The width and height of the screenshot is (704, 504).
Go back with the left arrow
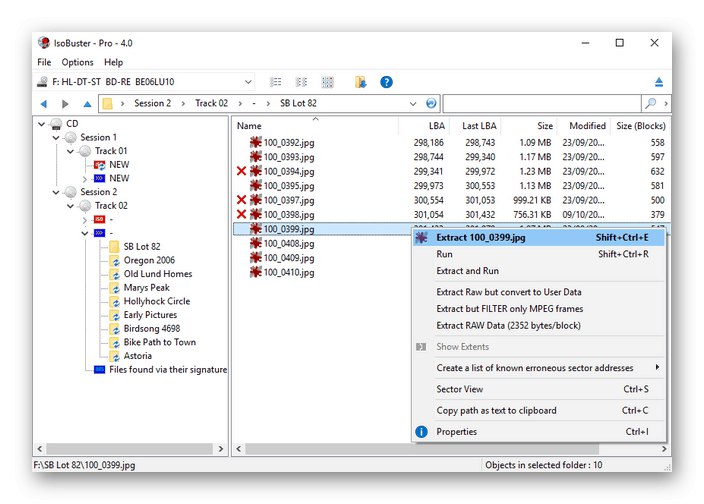[44, 104]
